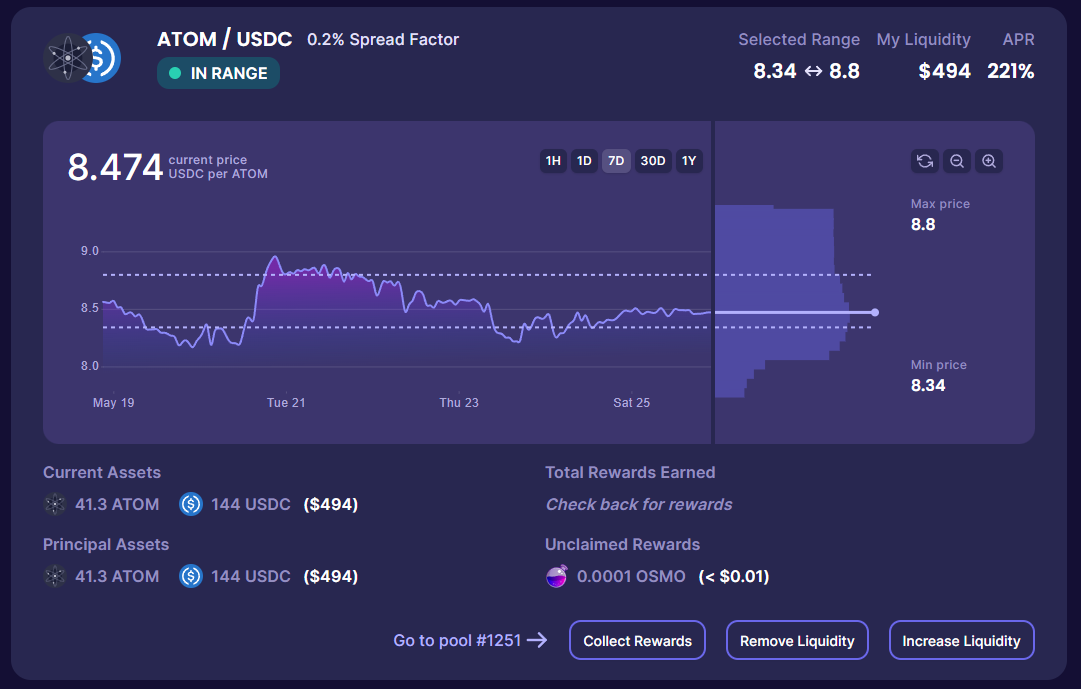Screen dimensions: 1081x689
Task: Click Increase Liquidity button
Action: coord(961,641)
